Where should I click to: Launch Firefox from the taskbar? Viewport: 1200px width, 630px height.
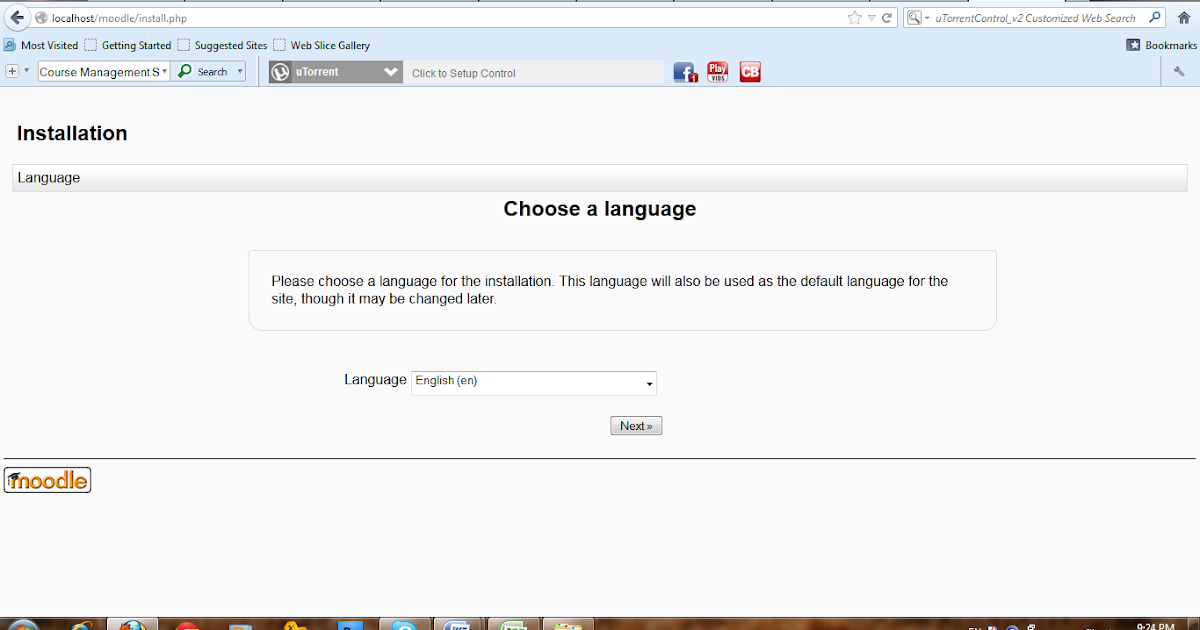point(131,623)
